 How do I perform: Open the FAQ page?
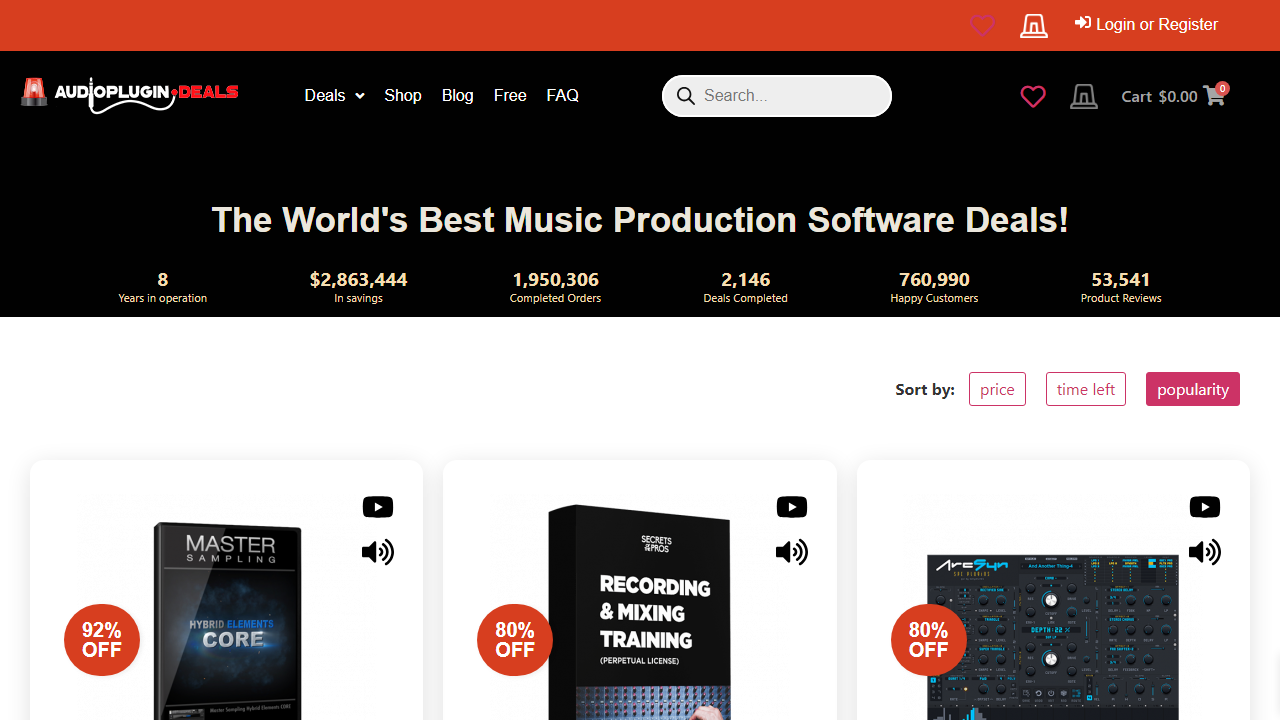coord(562,95)
